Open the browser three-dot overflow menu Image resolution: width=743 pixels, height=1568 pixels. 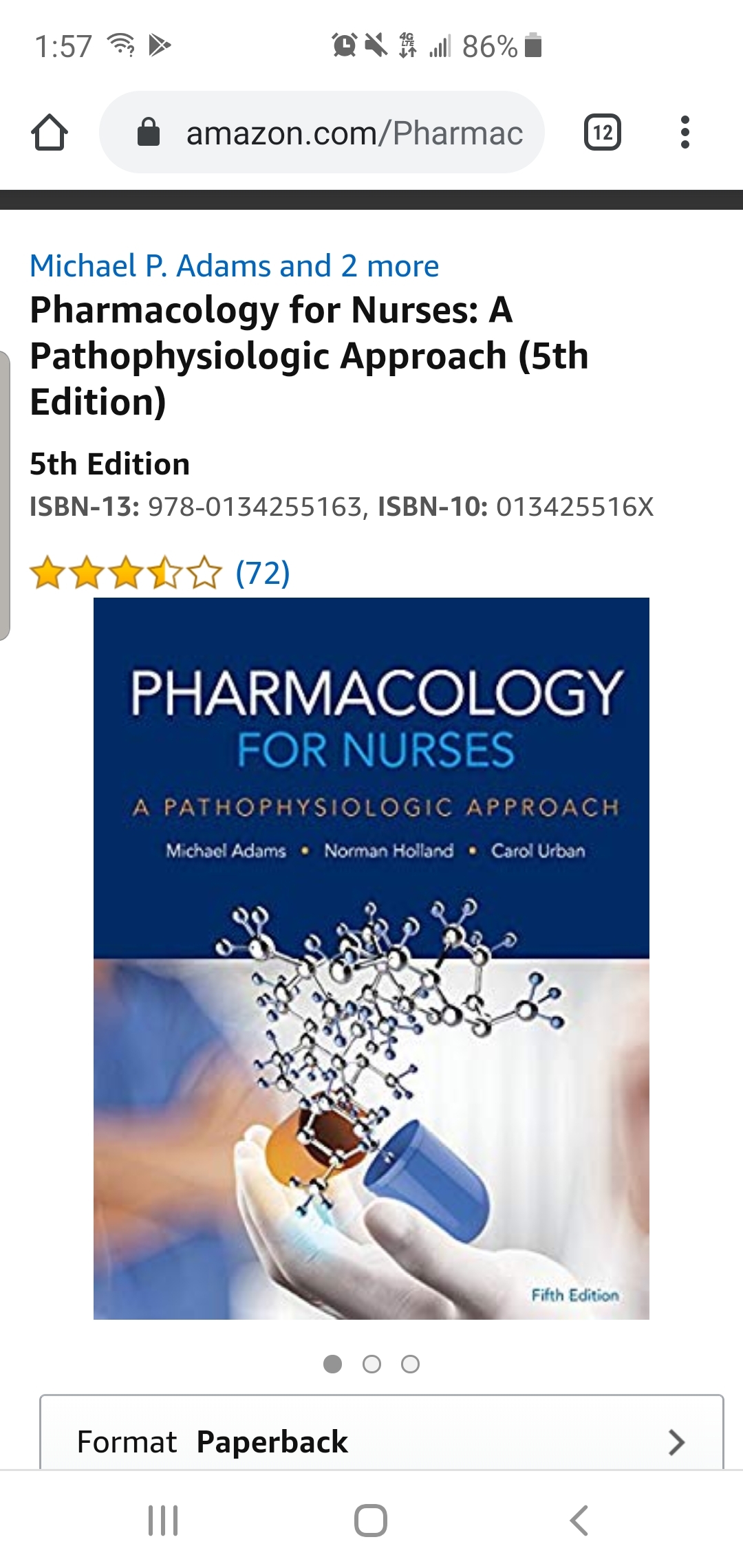(685, 132)
